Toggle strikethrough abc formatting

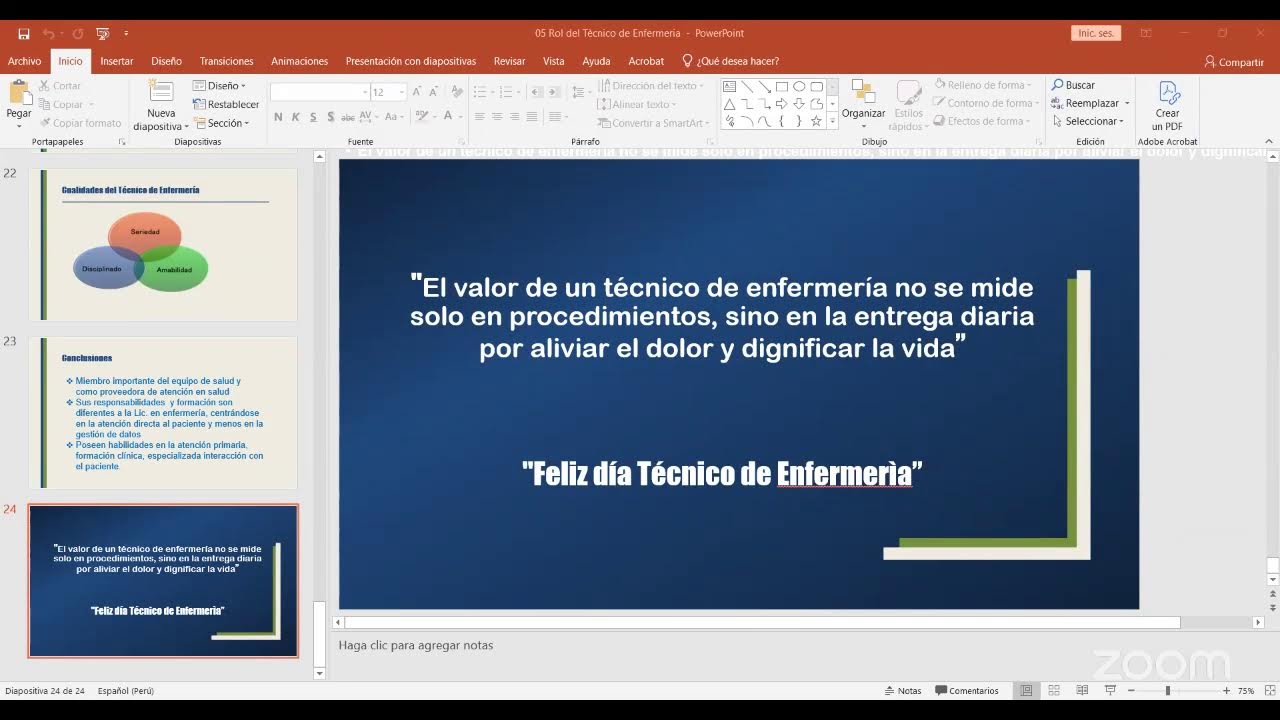pyautogui.click(x=347, y=117)
